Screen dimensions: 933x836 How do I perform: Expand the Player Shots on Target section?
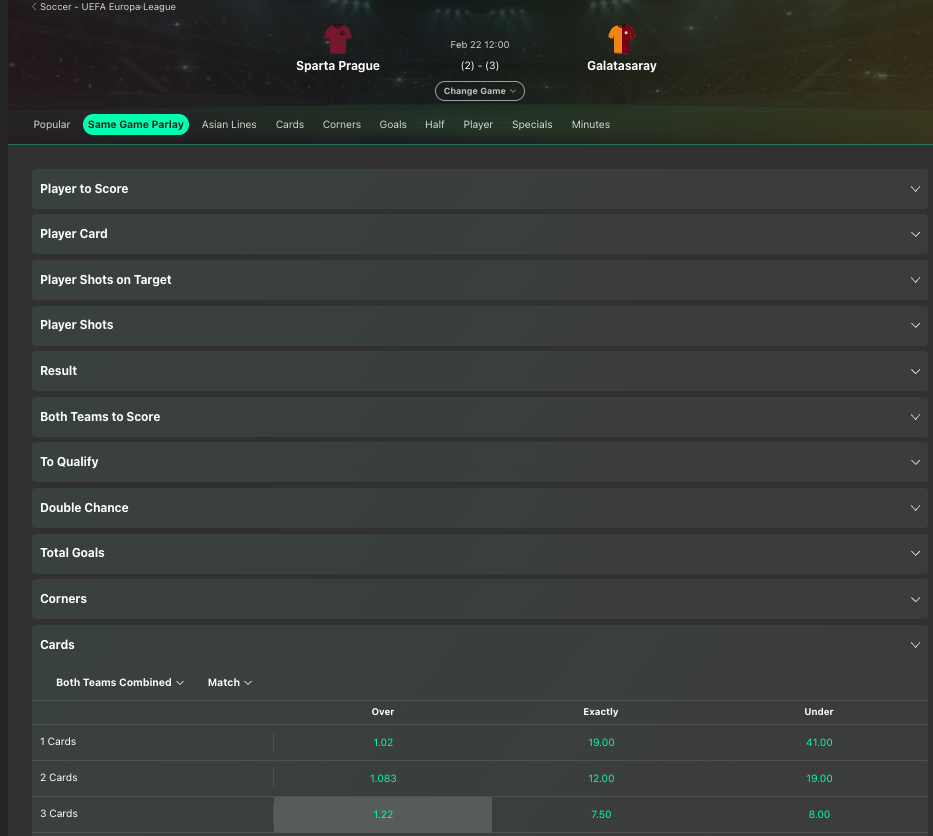click(x=480, y=280)
